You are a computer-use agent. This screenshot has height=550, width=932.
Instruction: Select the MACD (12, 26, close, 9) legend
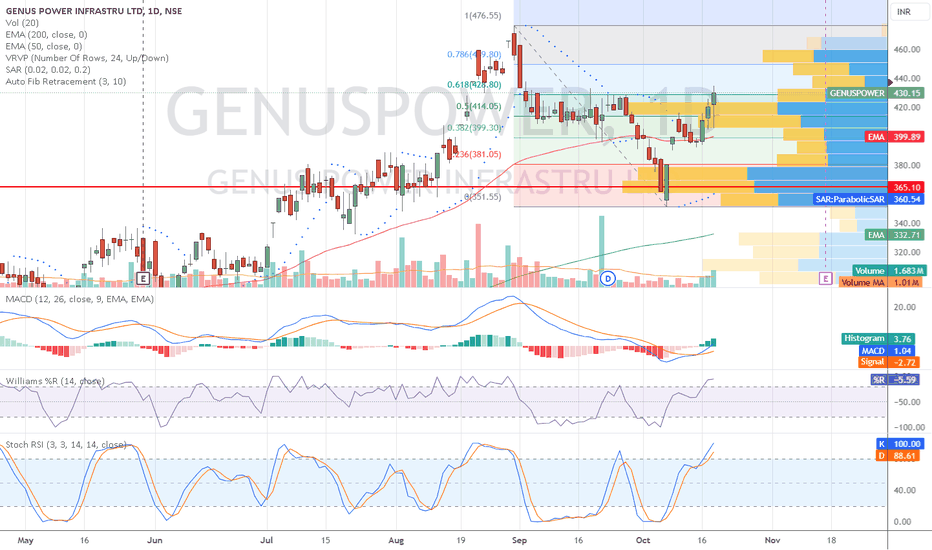[80, 299]
